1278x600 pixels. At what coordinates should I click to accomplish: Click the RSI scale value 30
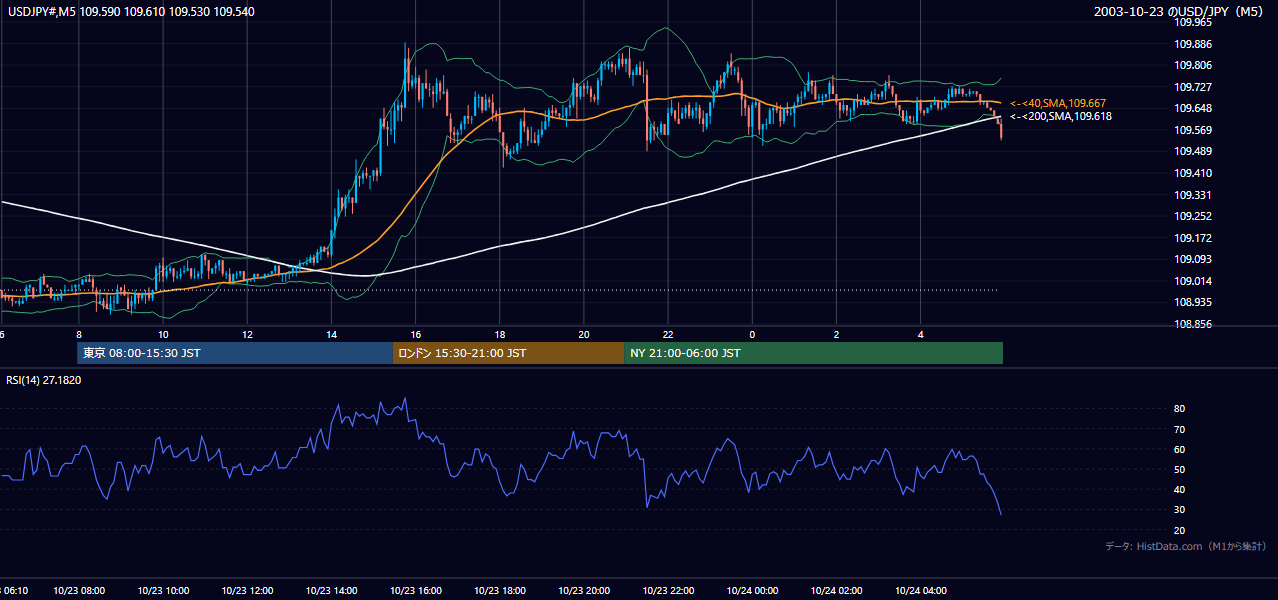(x=1180, y=509)
